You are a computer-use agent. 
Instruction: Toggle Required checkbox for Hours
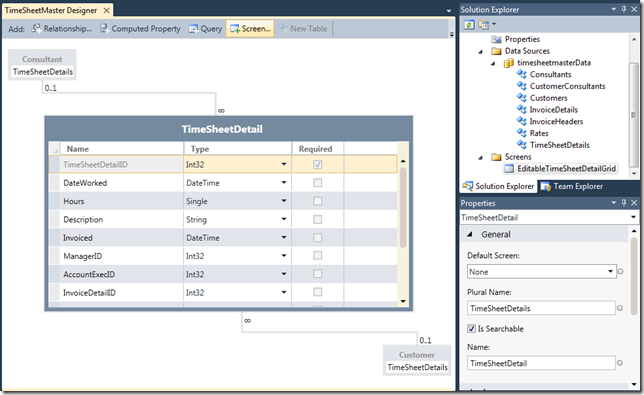(x=317, y=201)
